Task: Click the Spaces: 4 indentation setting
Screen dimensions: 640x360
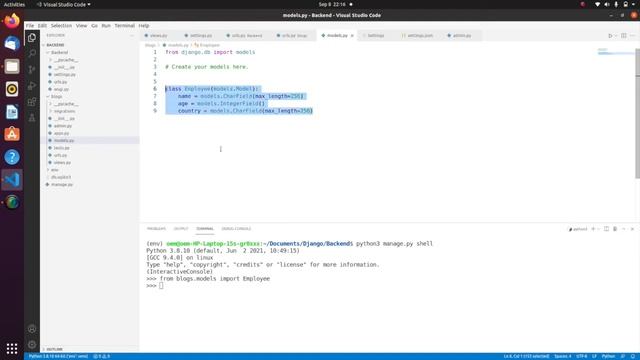Action: (562, 356)
